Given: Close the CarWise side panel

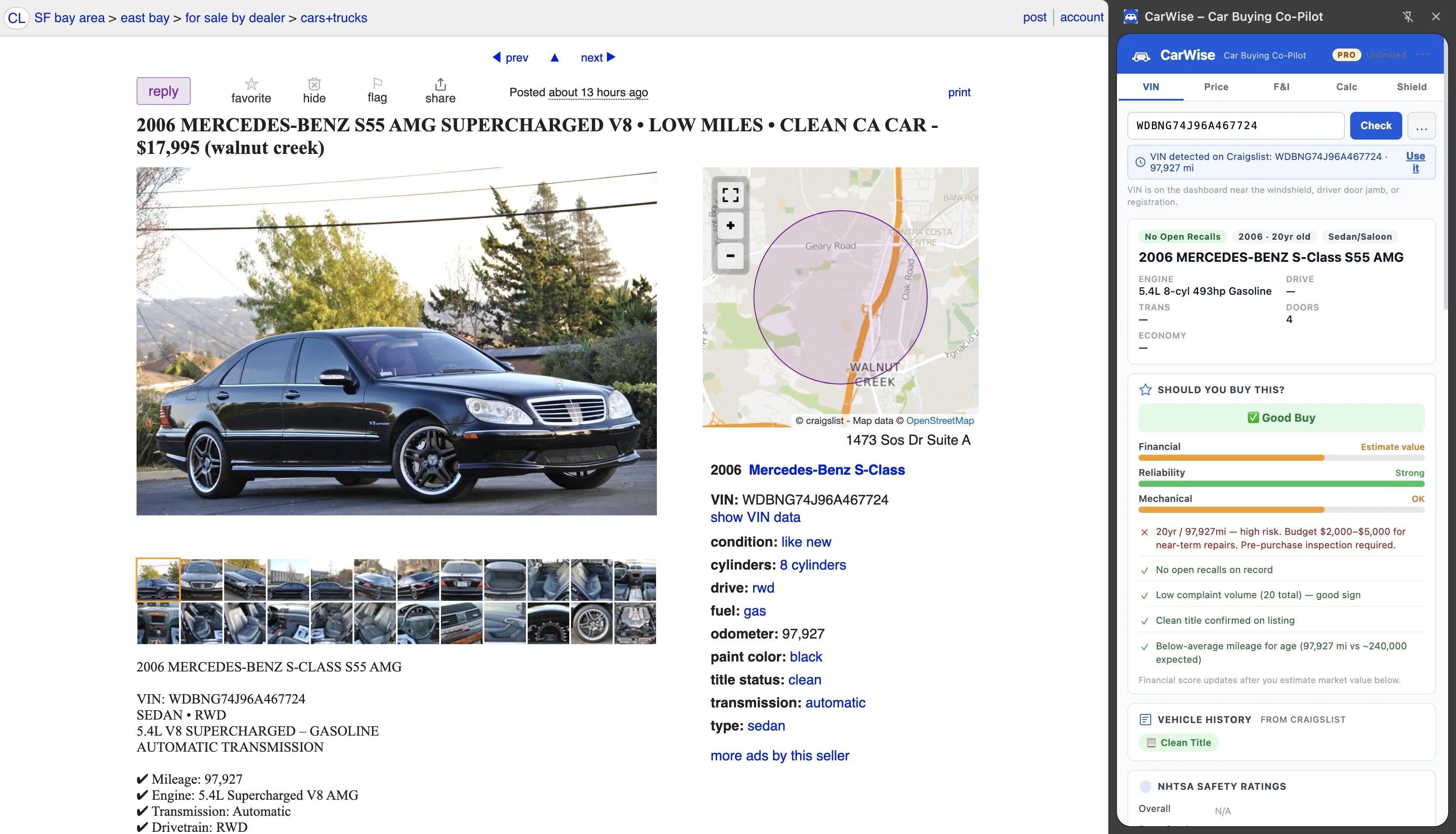Looking at the screenshot, I should (x=1435, y=16).
